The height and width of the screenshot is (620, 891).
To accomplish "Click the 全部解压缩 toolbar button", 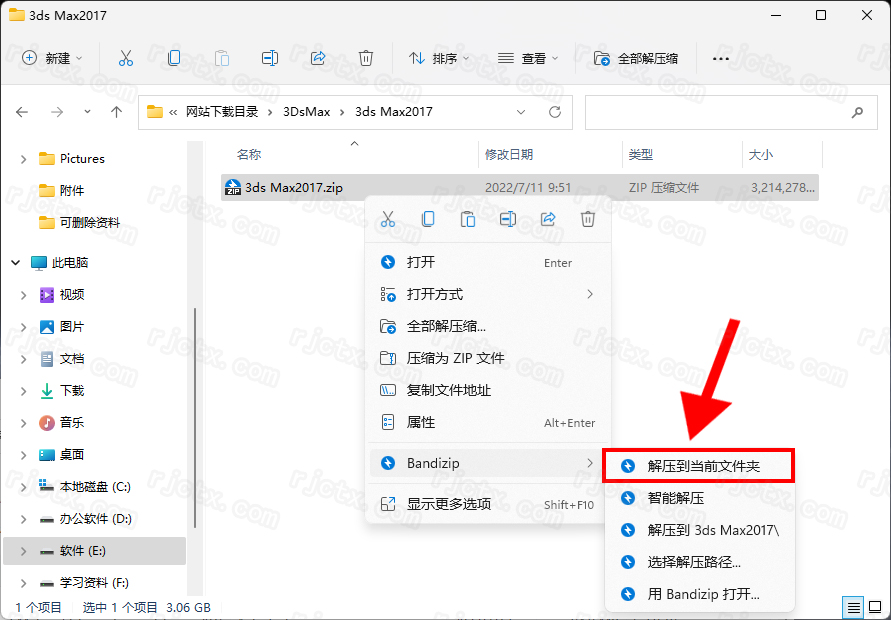I will click(636, 58).
